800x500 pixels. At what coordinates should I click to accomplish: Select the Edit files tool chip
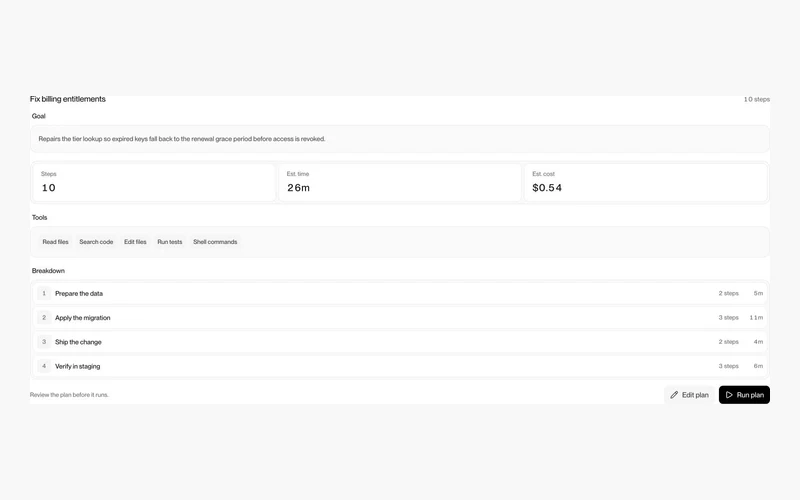pos(135,242)
